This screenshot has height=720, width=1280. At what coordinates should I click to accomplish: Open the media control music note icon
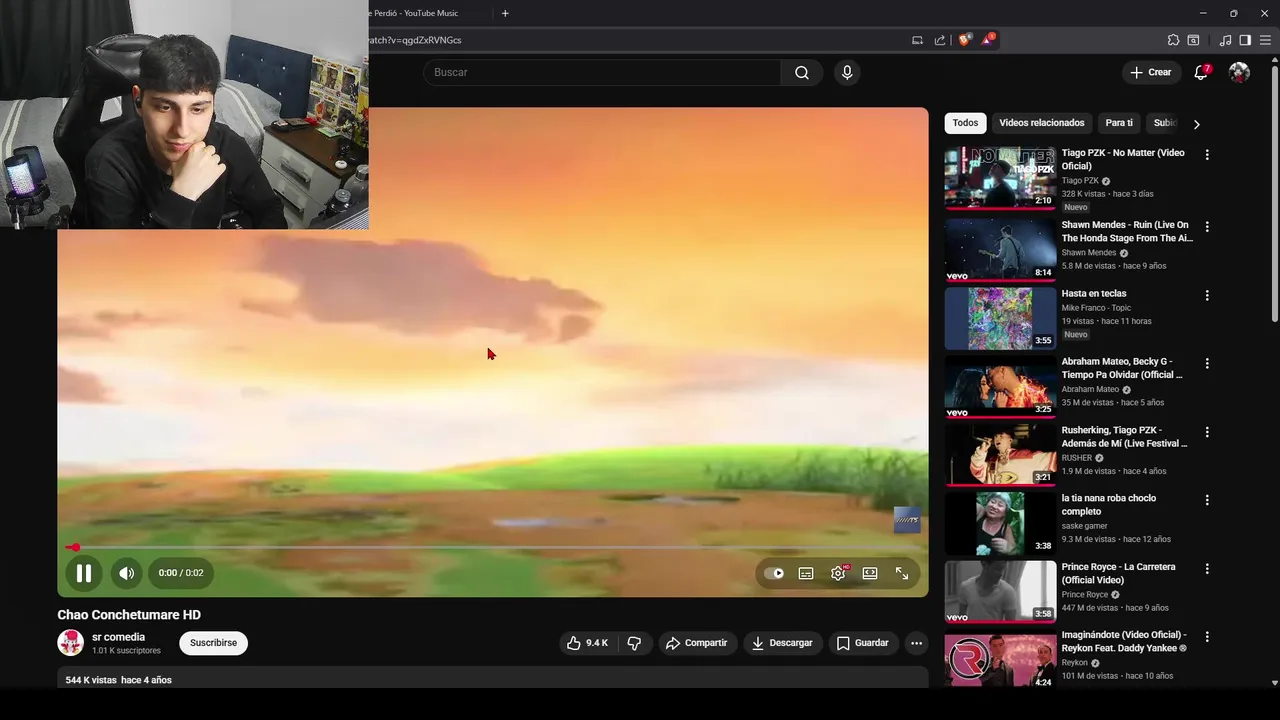point(1225,40)
